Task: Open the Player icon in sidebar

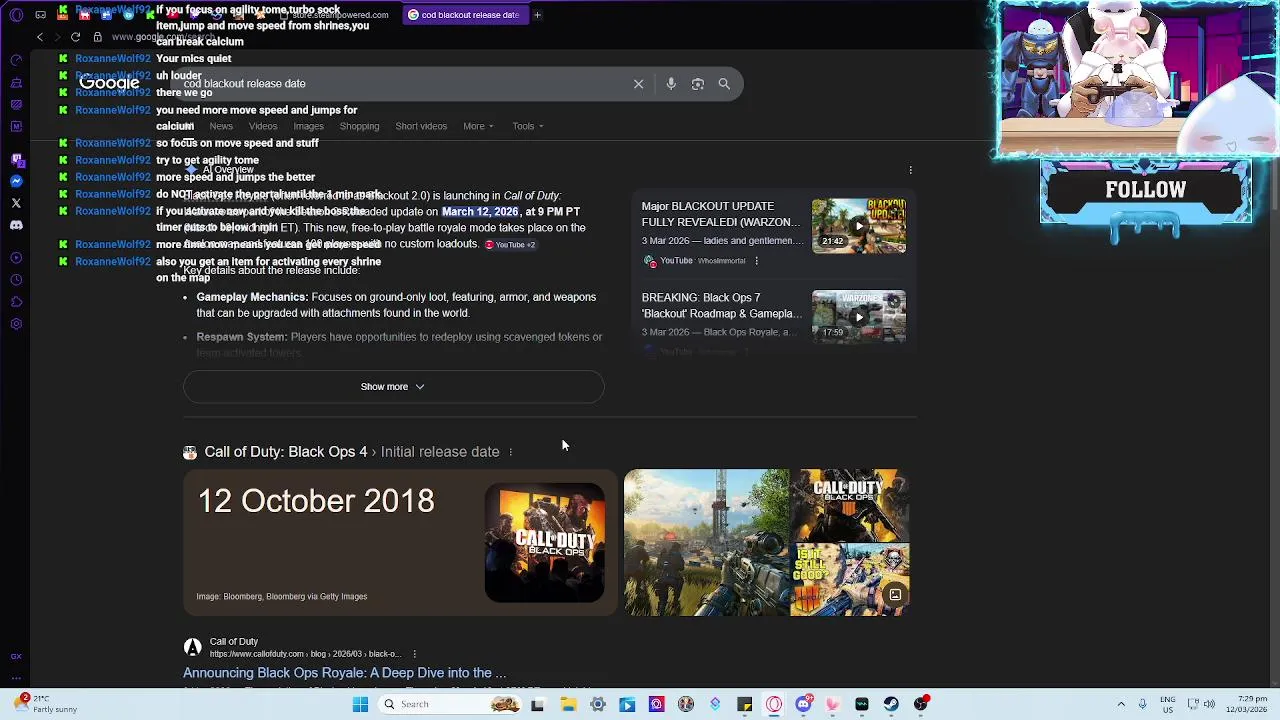Action: [16, 258]
